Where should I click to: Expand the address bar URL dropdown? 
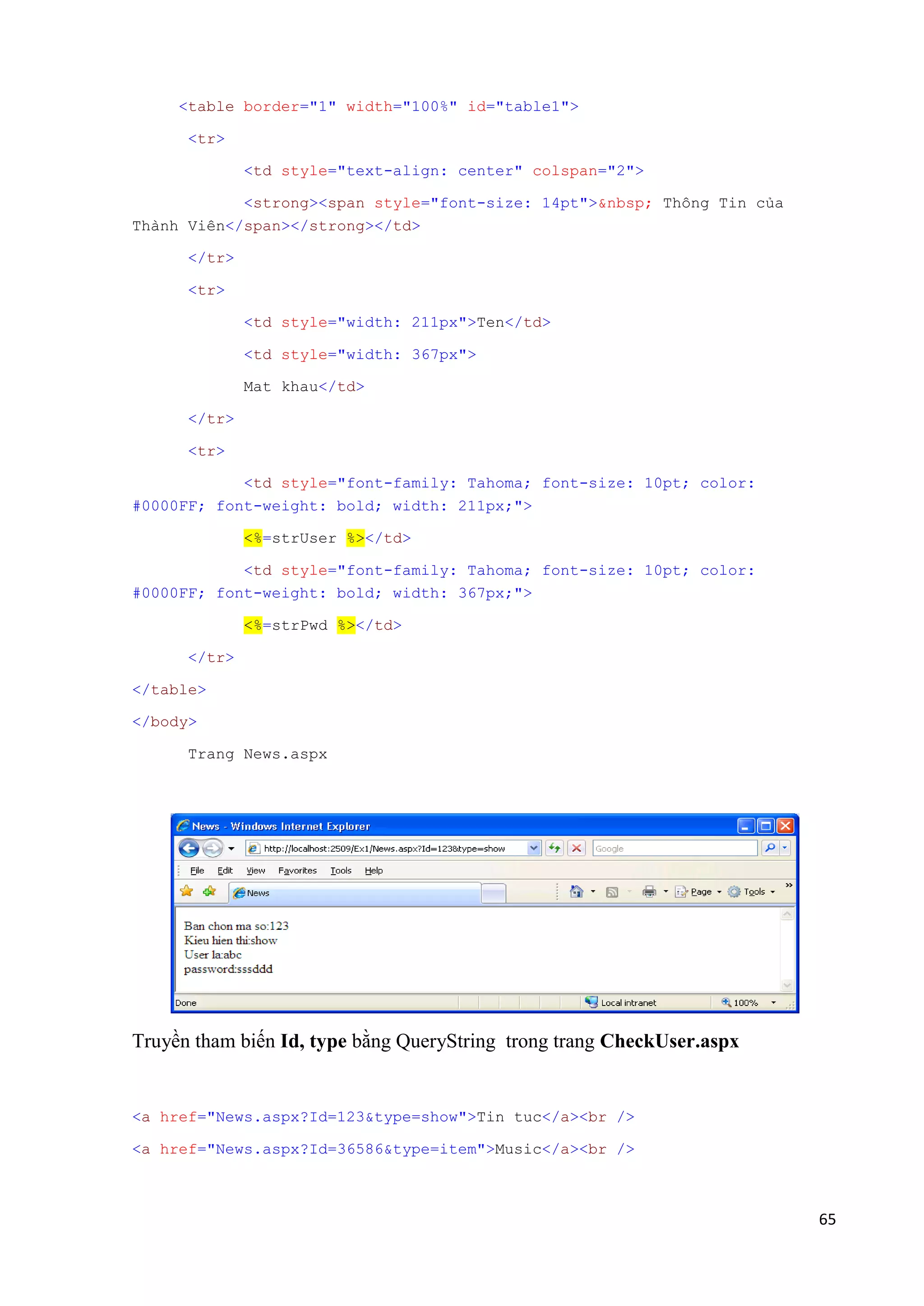click(x=533, y=848)
